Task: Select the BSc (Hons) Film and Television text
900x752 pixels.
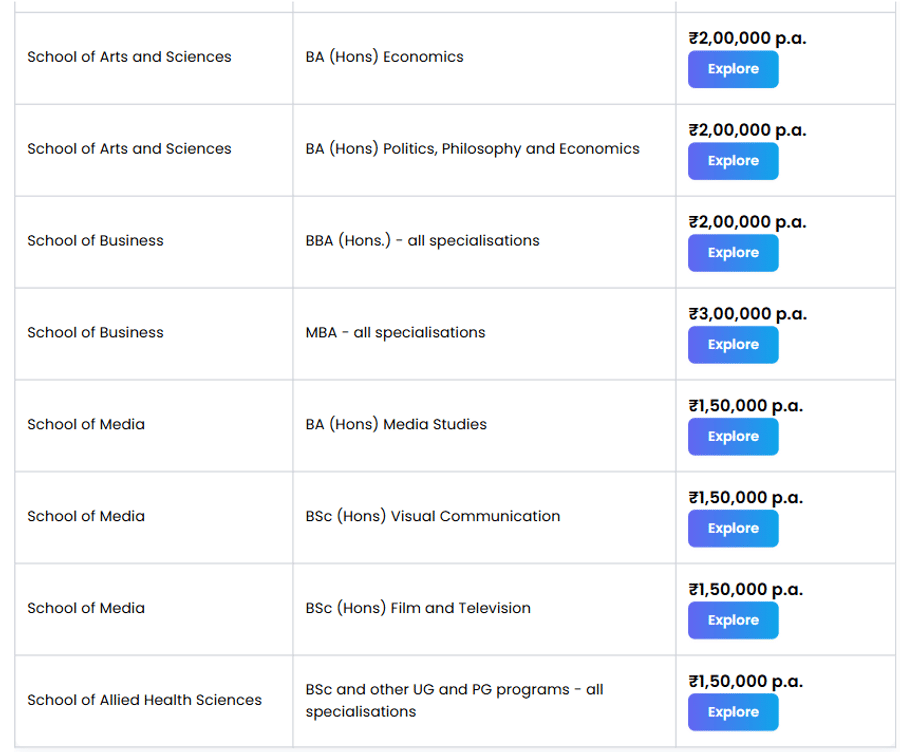Action: click(418, 608)
